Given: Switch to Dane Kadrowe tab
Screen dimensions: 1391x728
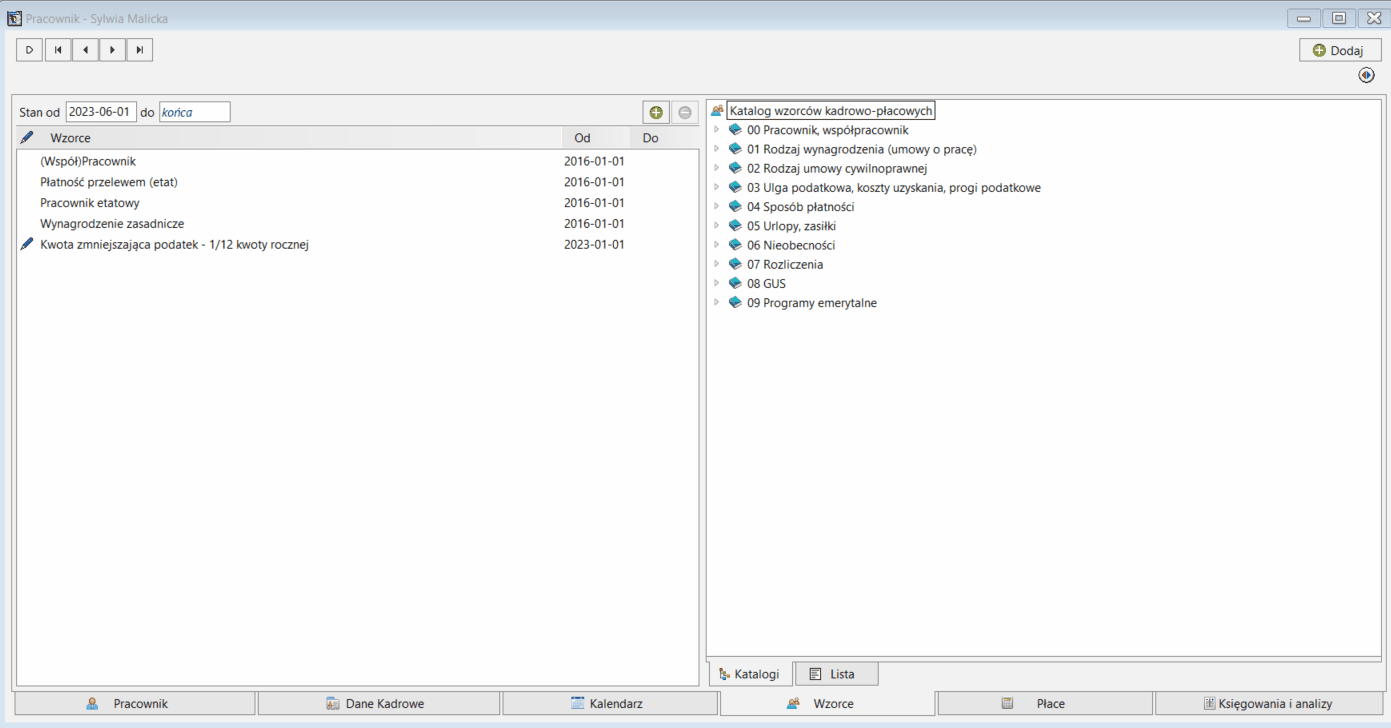Looking at the screenshot, I should [x=379, y=704].
